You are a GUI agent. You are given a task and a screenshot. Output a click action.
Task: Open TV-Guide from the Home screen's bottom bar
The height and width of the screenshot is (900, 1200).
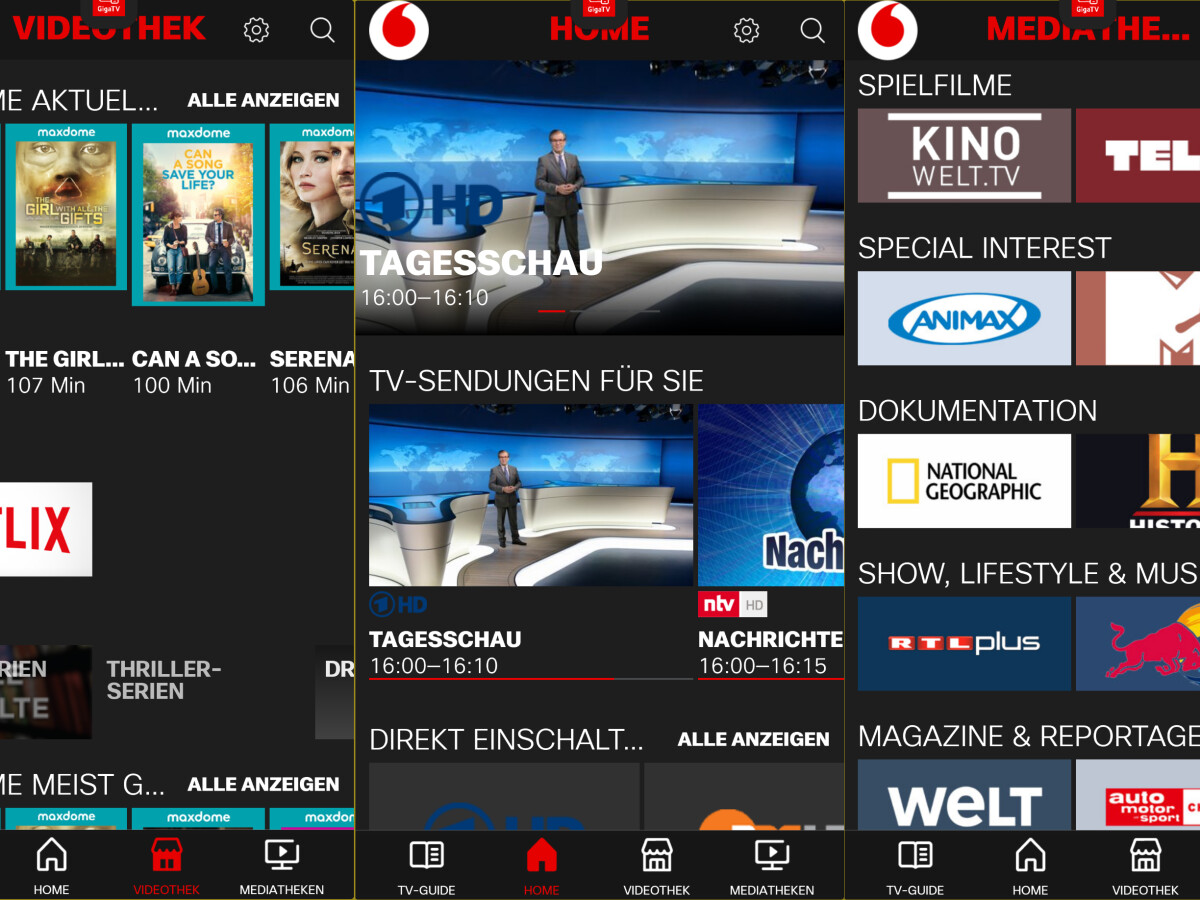pyautogui.click(x=426, y=866)
